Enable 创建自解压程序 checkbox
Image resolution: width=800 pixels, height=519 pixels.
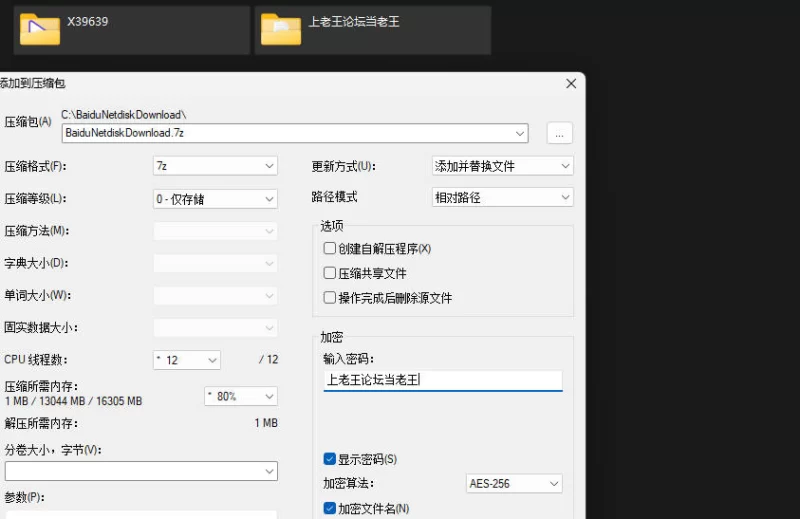point(330,249)
